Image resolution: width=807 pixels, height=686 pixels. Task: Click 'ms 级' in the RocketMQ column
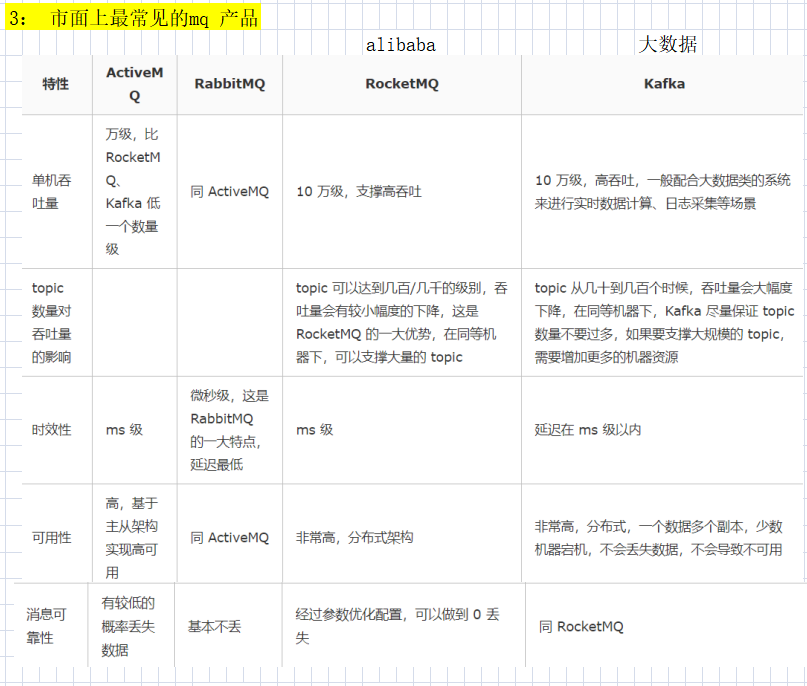pos(314,430)
